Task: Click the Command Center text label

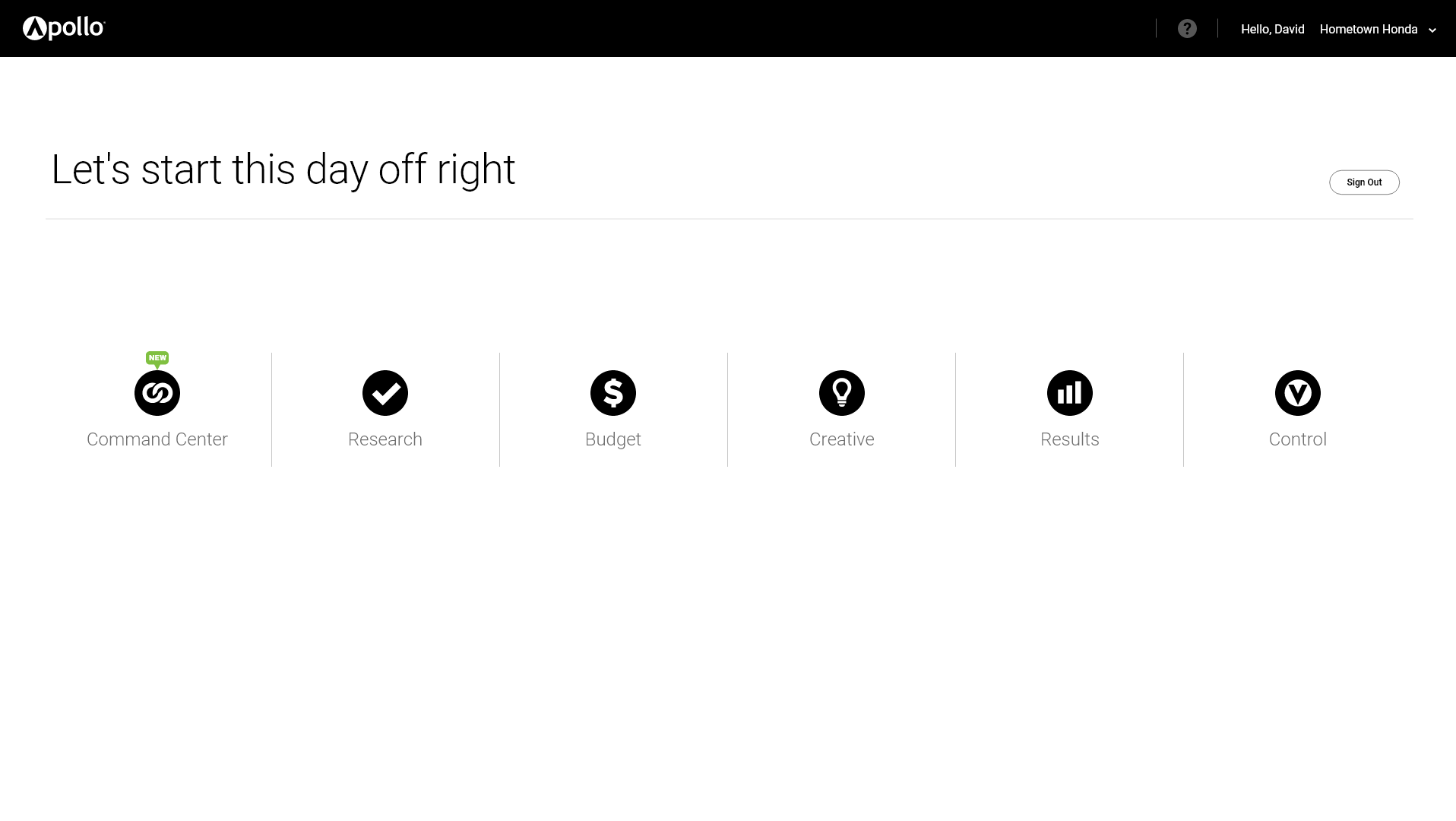Action: [157, 439]
